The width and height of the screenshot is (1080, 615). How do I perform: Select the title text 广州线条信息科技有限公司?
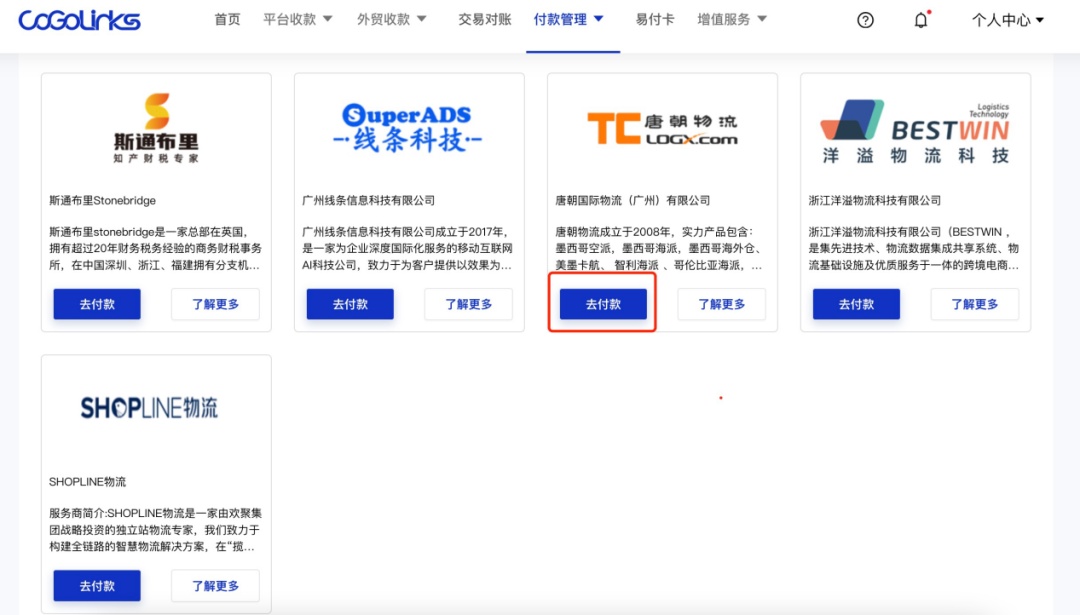[x=368, y=200]
